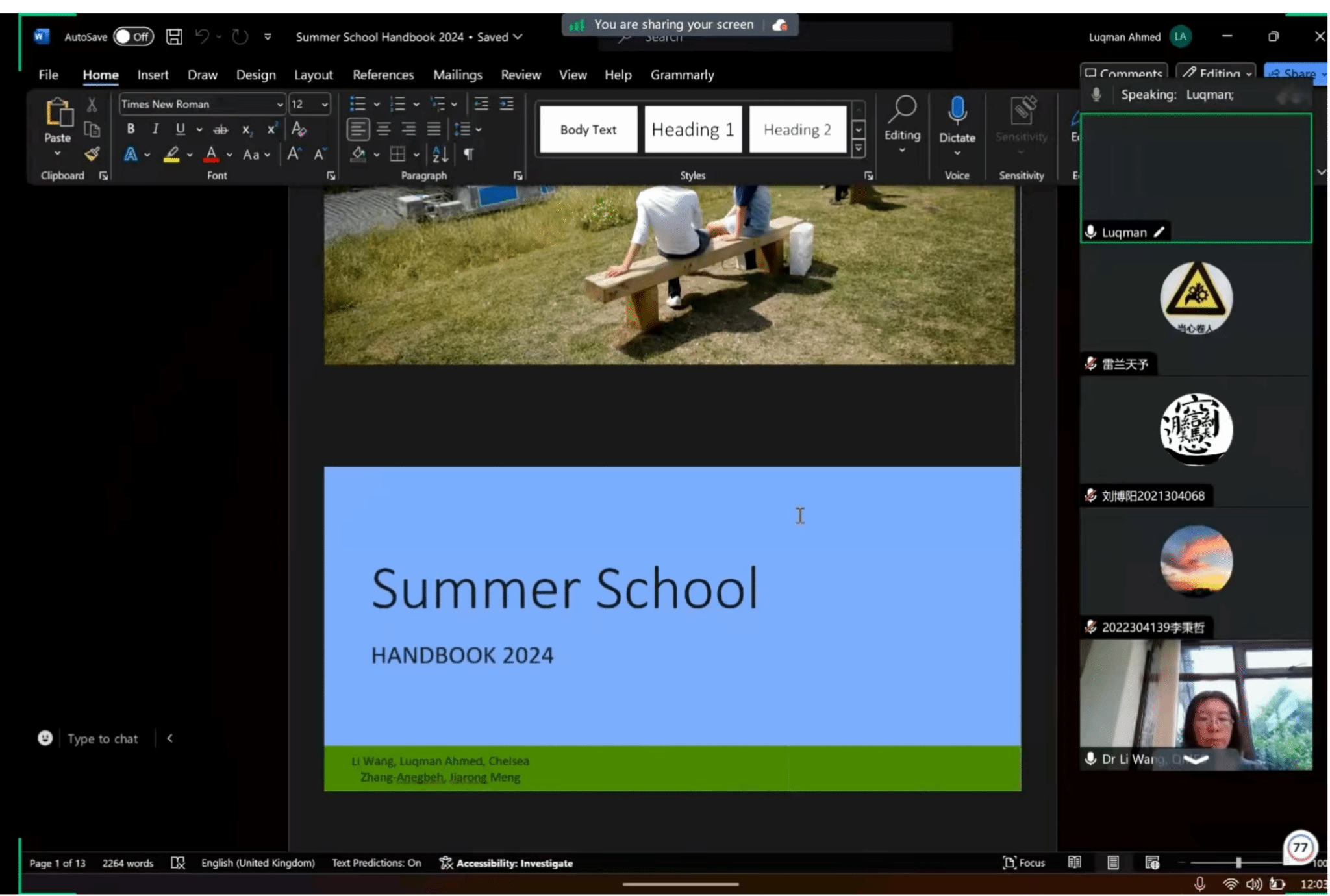
Task: Toggle the AutoSave switch
Action: (x=133, y=36)
